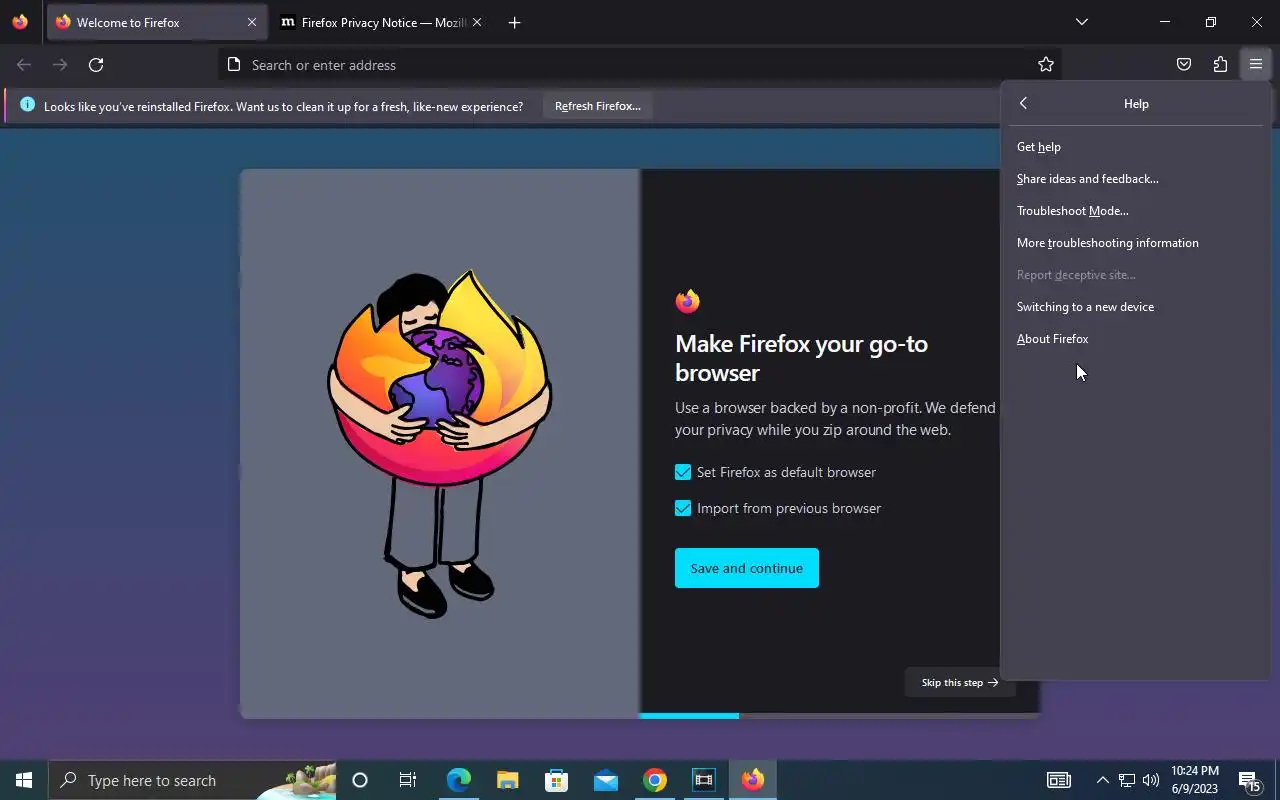Open About Firefox menu item

[1135, 339]
